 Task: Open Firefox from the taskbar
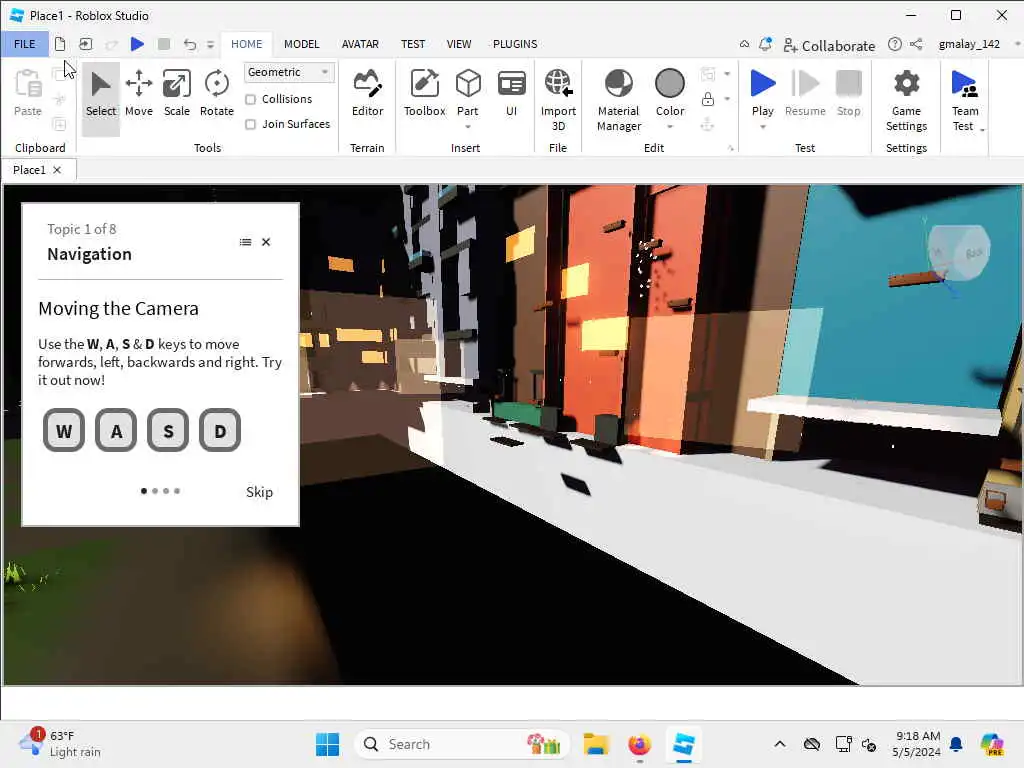pyautogui.click(x=639, y=744)
